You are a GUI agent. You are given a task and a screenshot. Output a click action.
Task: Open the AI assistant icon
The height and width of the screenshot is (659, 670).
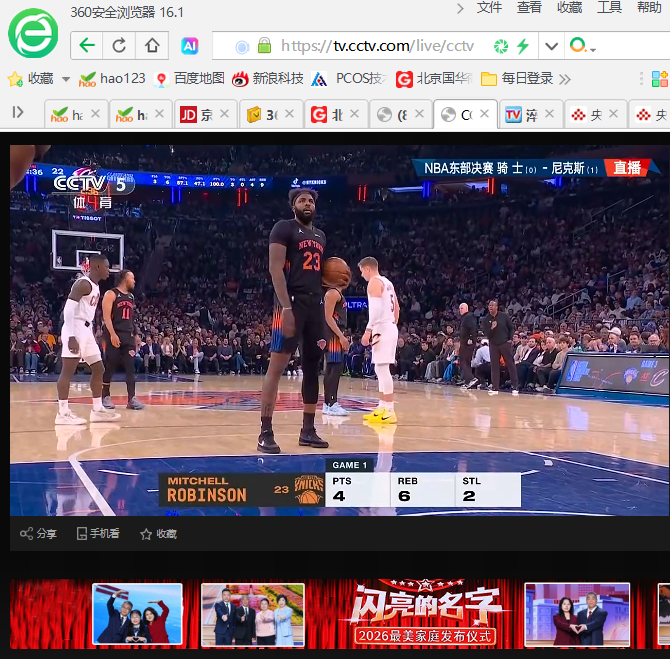190,45
